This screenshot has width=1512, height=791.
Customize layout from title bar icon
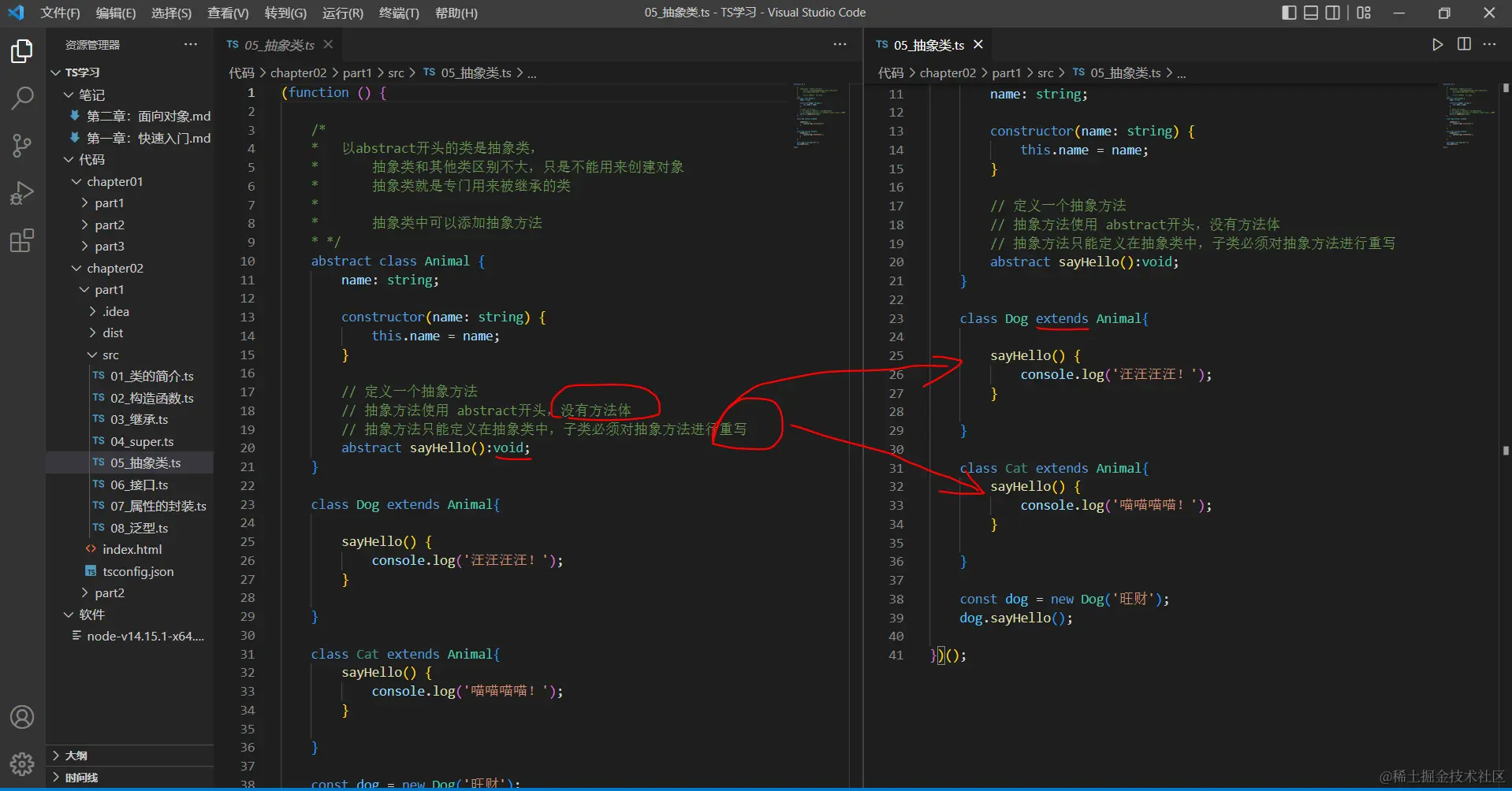pyautogui.click(x=1364, y=13)
